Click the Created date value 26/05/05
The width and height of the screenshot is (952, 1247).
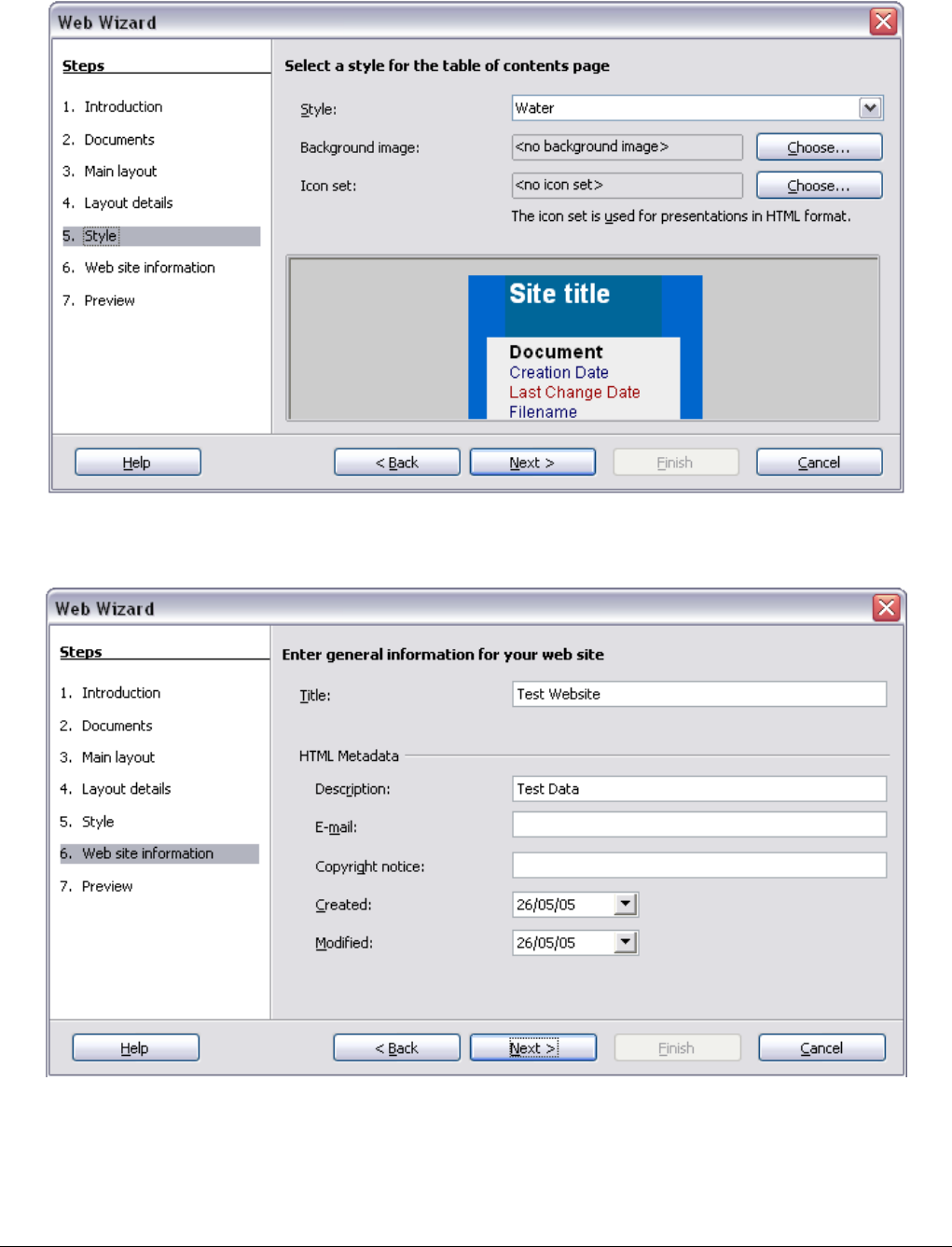click(x=546, y=905)
